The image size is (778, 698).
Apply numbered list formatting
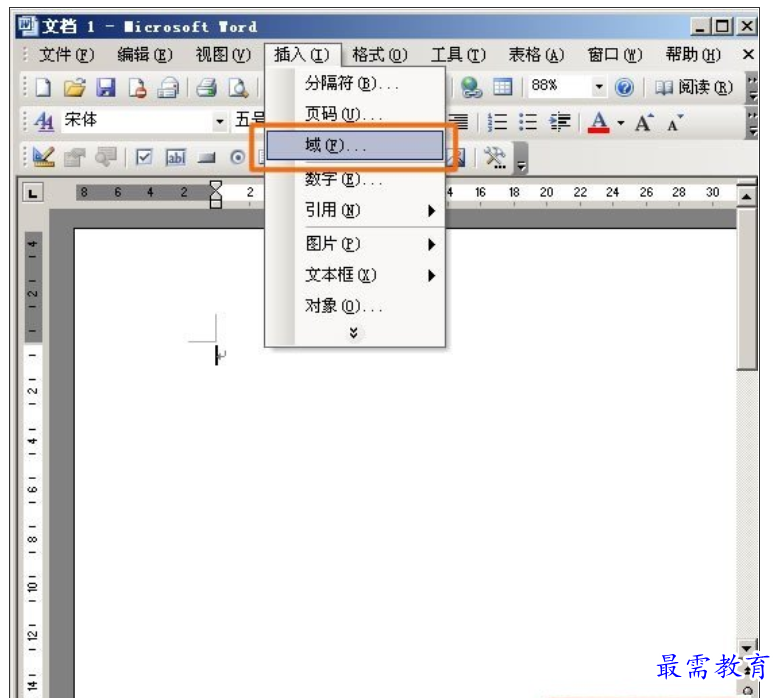498,122
